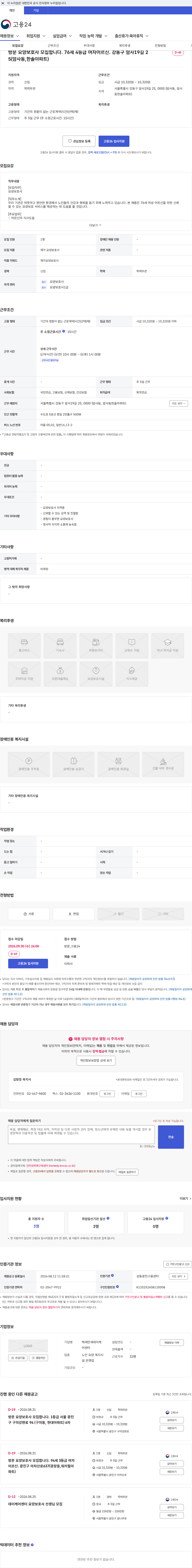Select the 필기 screening method box
The image size is (192, 1568).
click(118, 914)
